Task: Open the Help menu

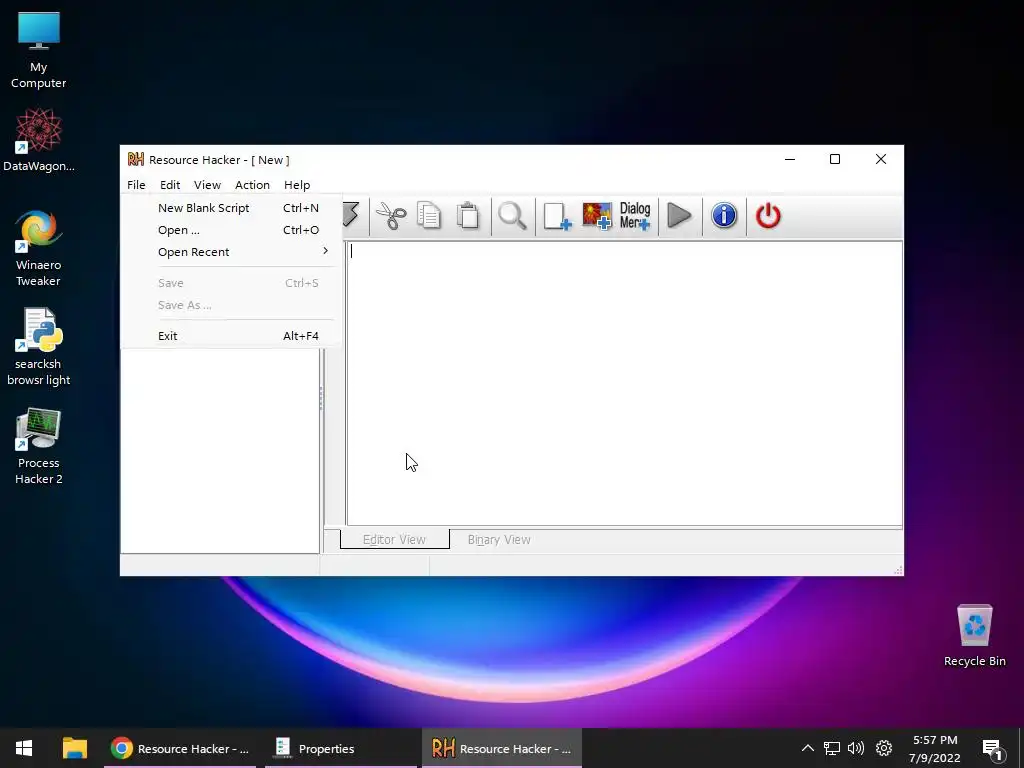Action: (296, 185)
